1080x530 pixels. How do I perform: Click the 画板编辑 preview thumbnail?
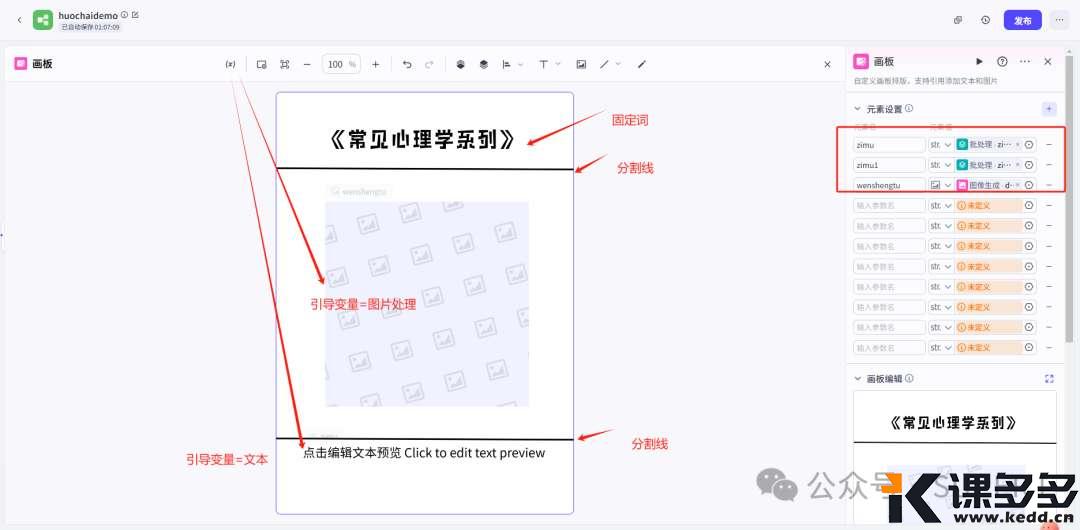point(955,458)
